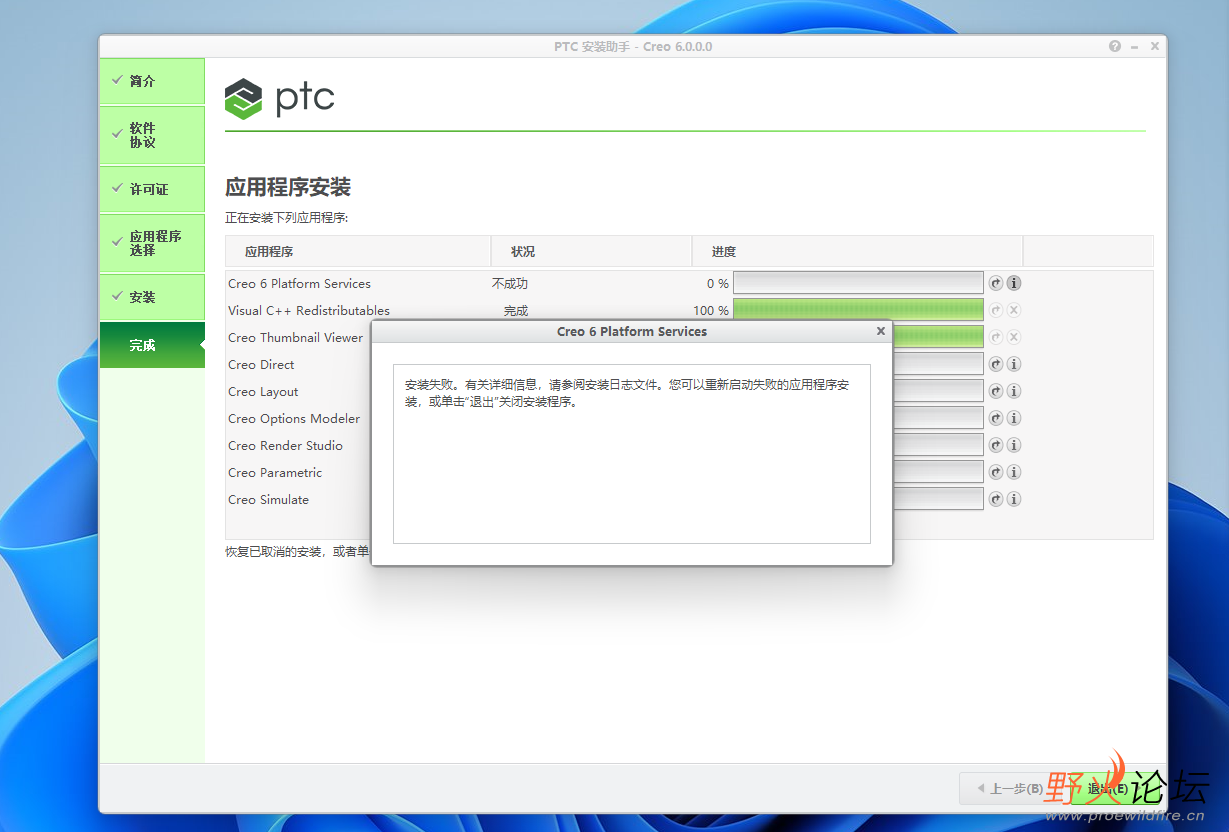Select the 完成 step

152,345
